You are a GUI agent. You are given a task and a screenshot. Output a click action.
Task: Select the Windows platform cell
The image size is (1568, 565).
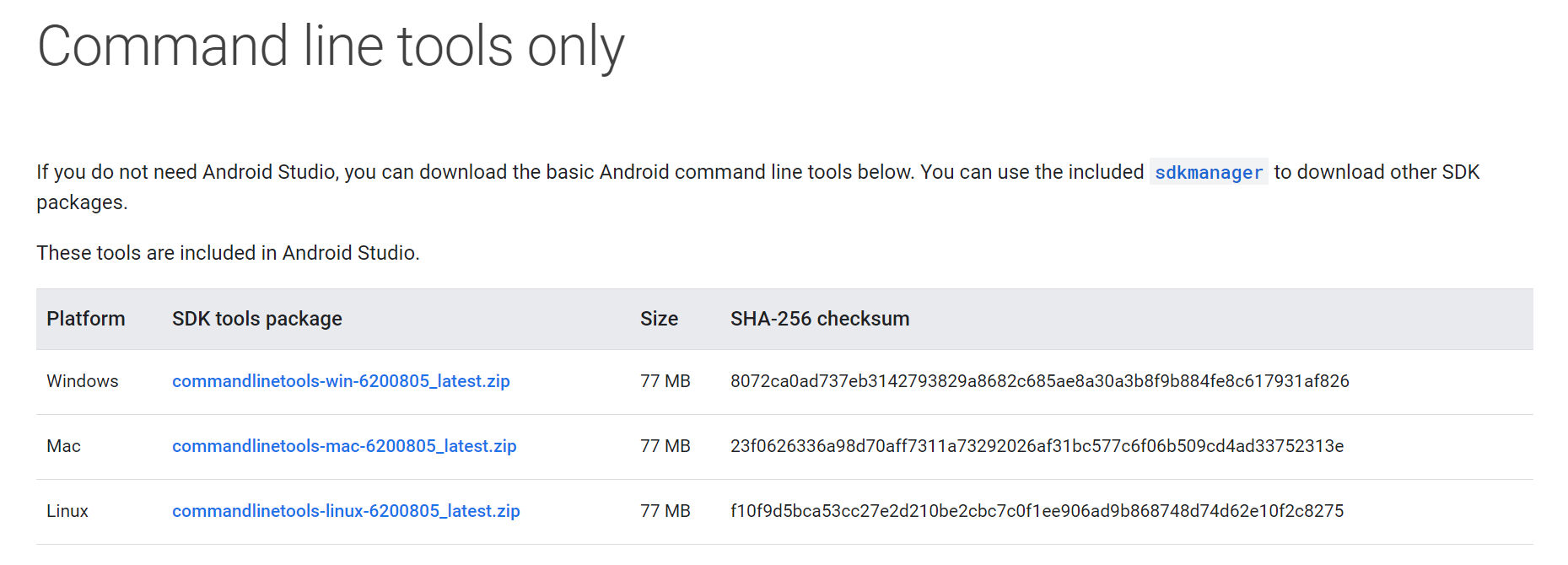(83, 381)
